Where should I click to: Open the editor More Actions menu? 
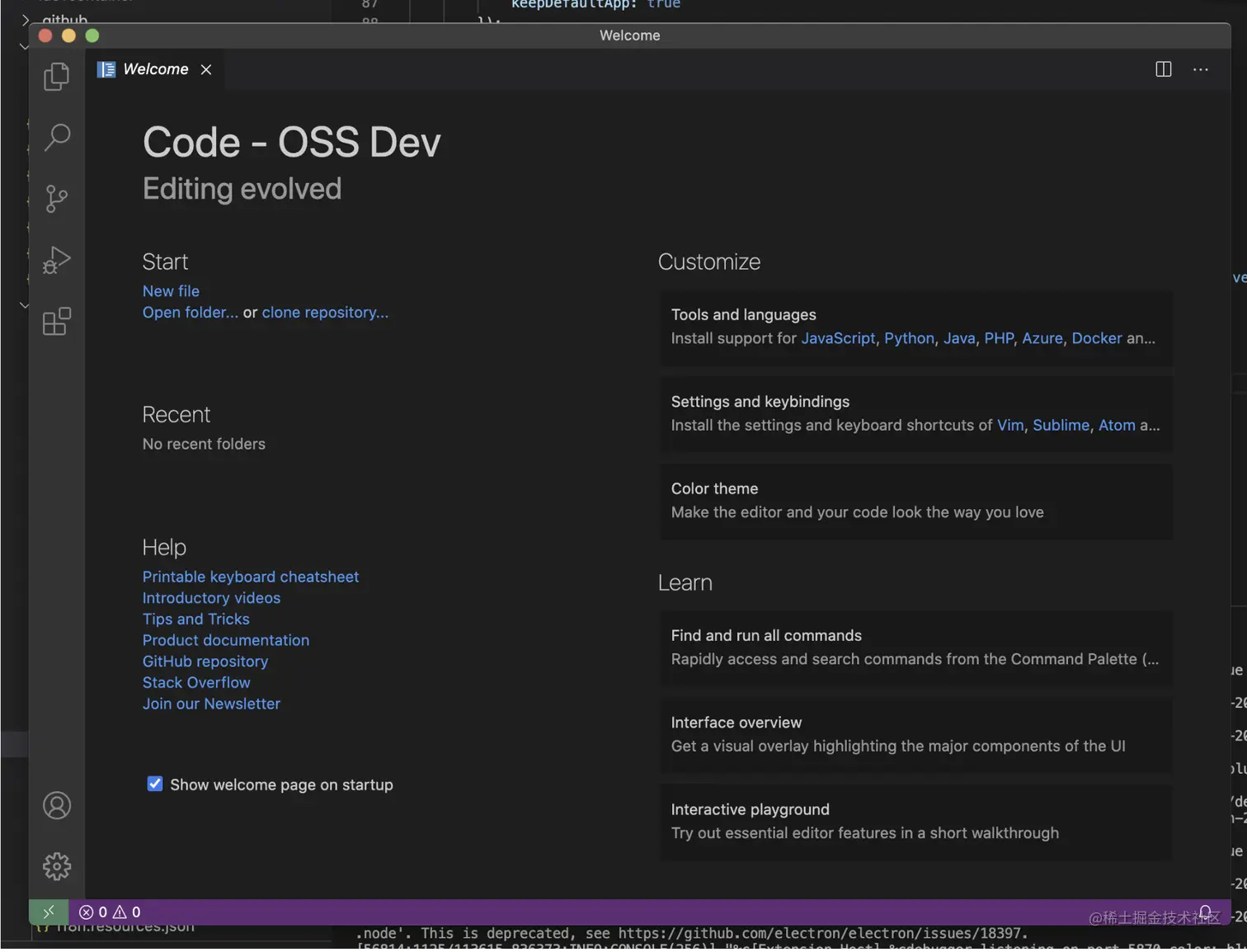[x=1200, y=69]
